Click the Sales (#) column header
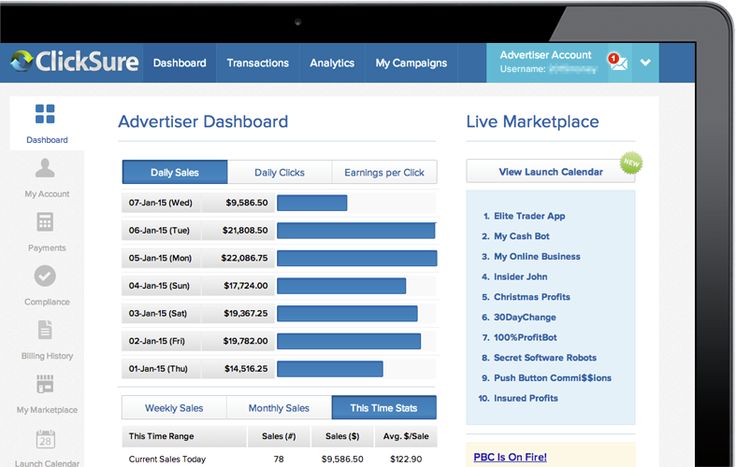This screenshot has height=467, width=736. pos(279,436)
